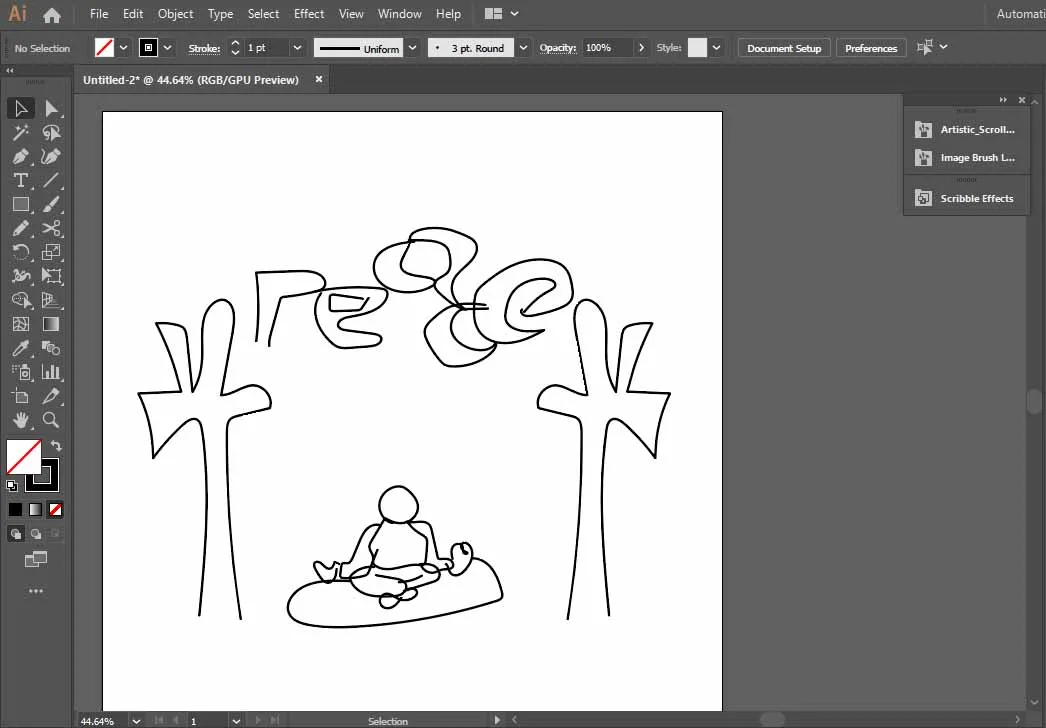1046x728 pixels.
Task: Click the fill color swatch in toolbar
Action: click(x=23, y=457)
